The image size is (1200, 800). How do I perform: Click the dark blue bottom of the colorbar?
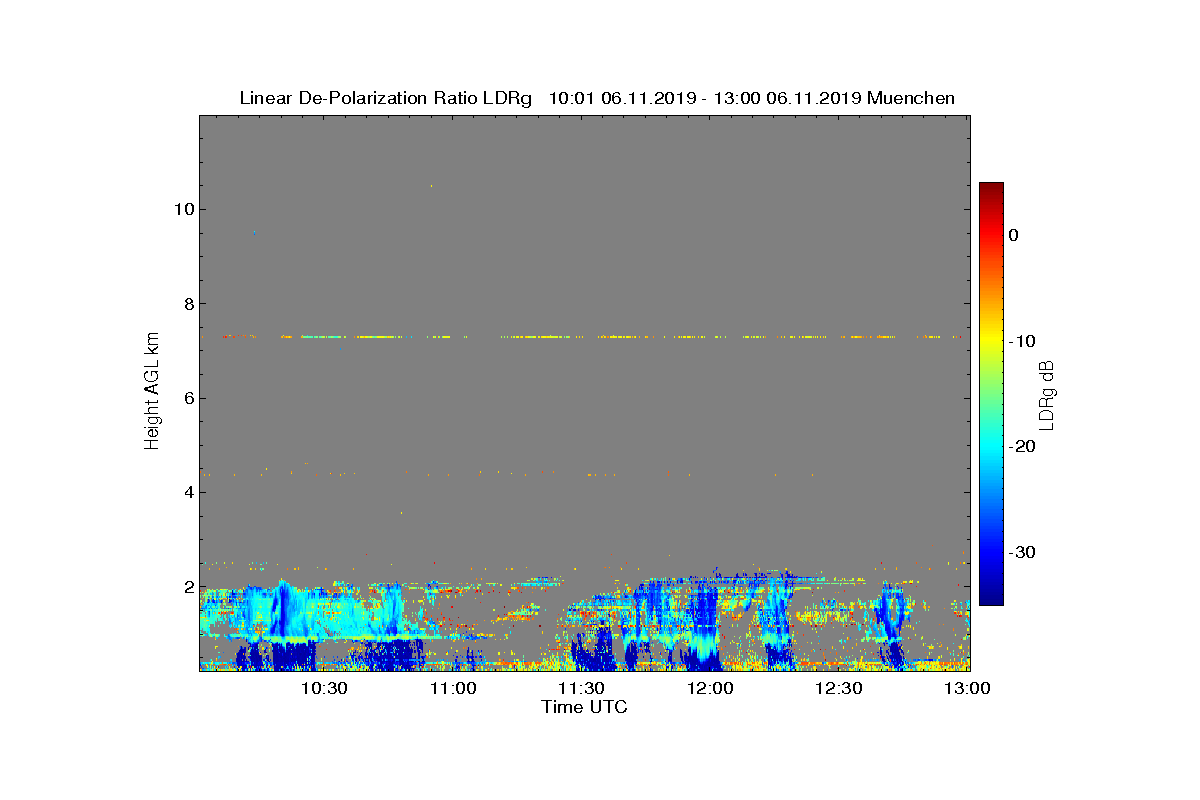(991, 597)
